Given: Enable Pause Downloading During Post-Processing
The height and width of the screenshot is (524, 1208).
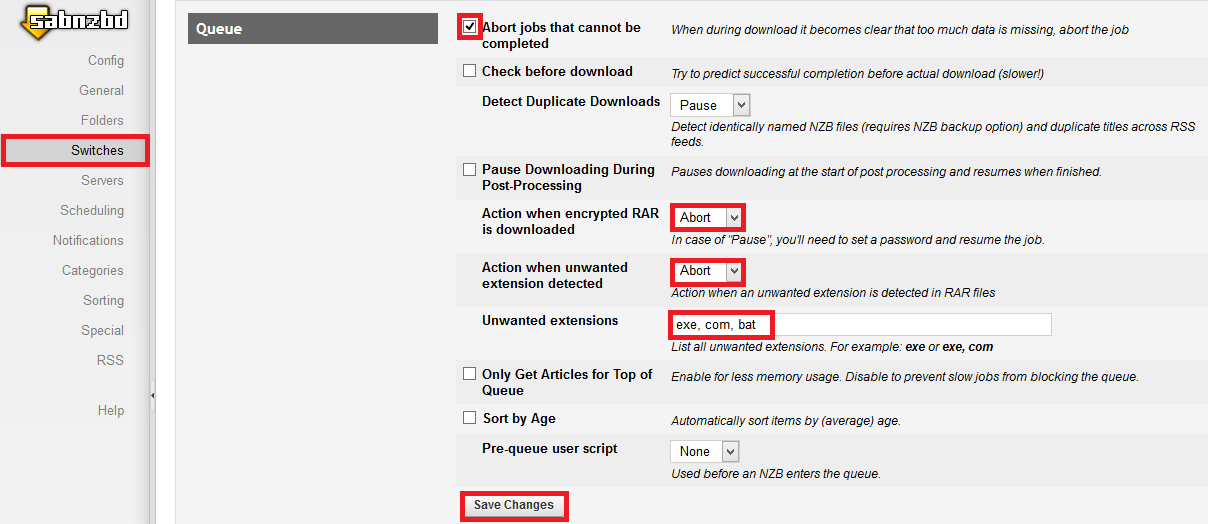Looking at the screenshot, I should pos(470,170).
